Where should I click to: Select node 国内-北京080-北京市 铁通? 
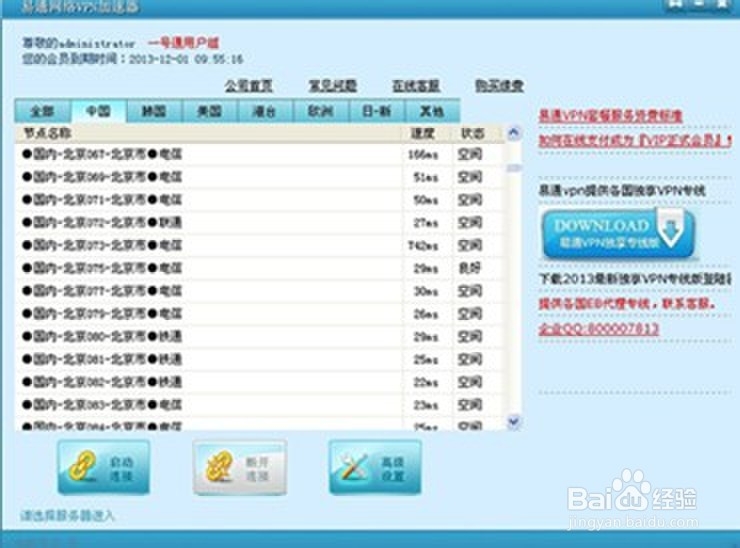click(x=261, y=337)
